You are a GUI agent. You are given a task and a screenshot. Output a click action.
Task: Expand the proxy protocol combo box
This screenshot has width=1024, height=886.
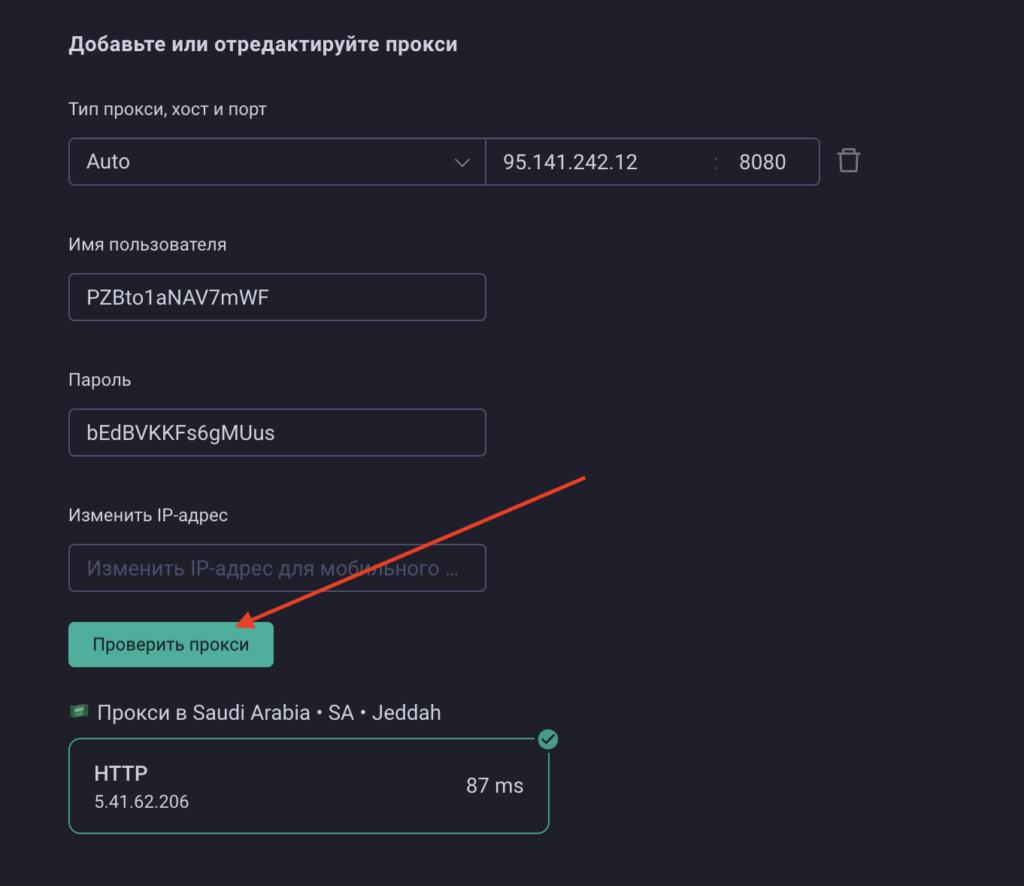pyautogui.click(x=277, y=161)
